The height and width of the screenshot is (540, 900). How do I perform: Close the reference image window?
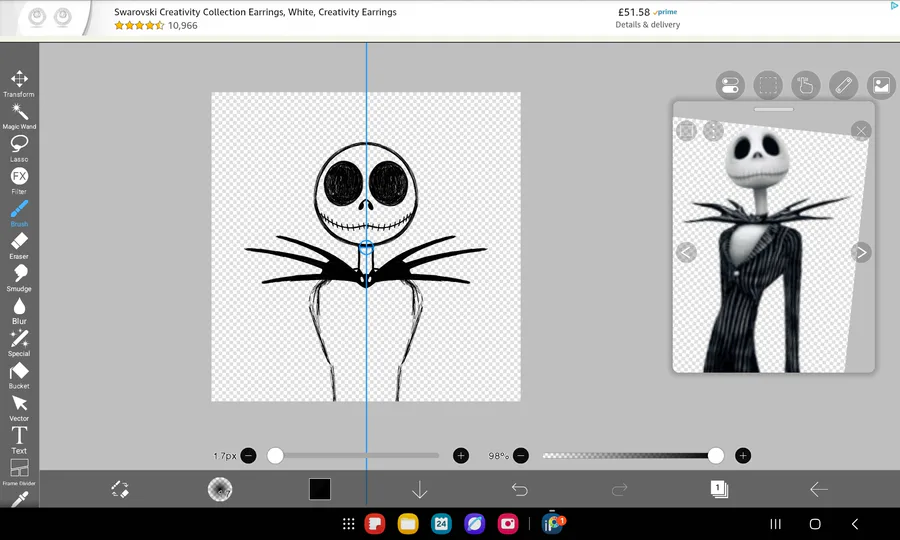point(861,131)
